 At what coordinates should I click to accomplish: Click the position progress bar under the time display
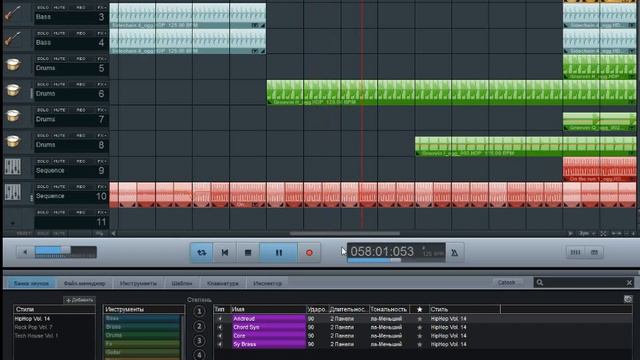coord(396,260)
